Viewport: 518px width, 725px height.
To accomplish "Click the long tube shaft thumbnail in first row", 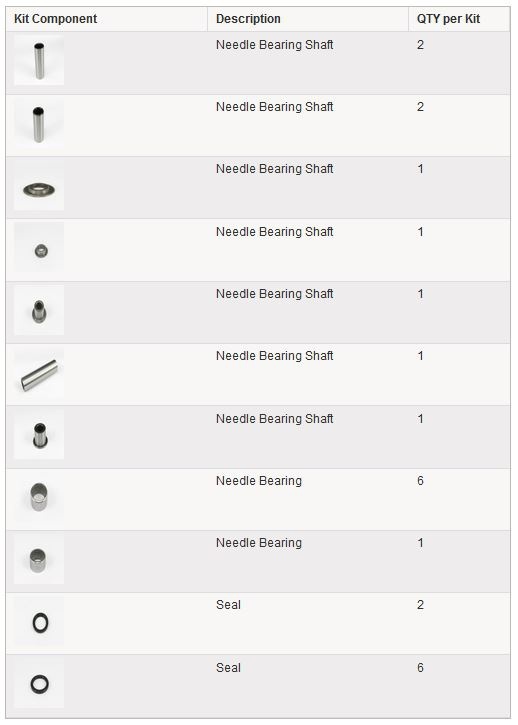I will [x=39, y=61].
